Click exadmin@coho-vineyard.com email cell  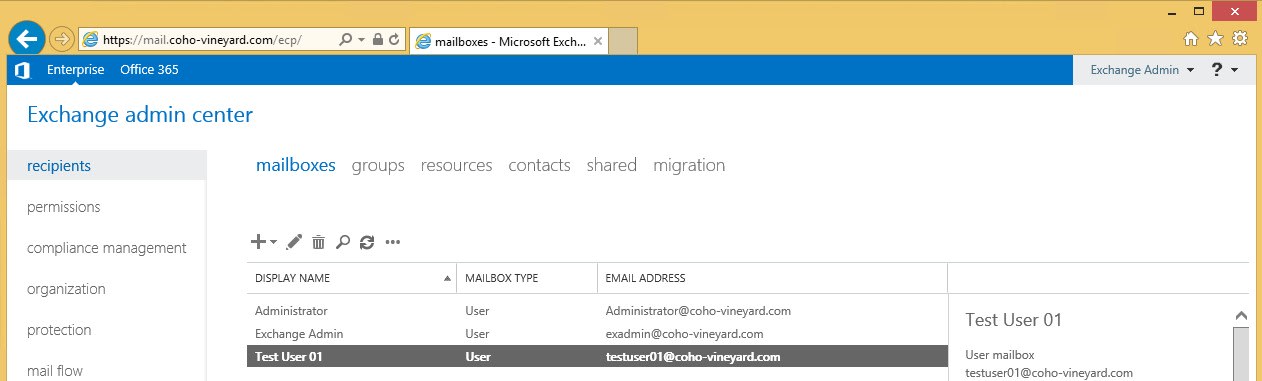(x=685, y=334)
